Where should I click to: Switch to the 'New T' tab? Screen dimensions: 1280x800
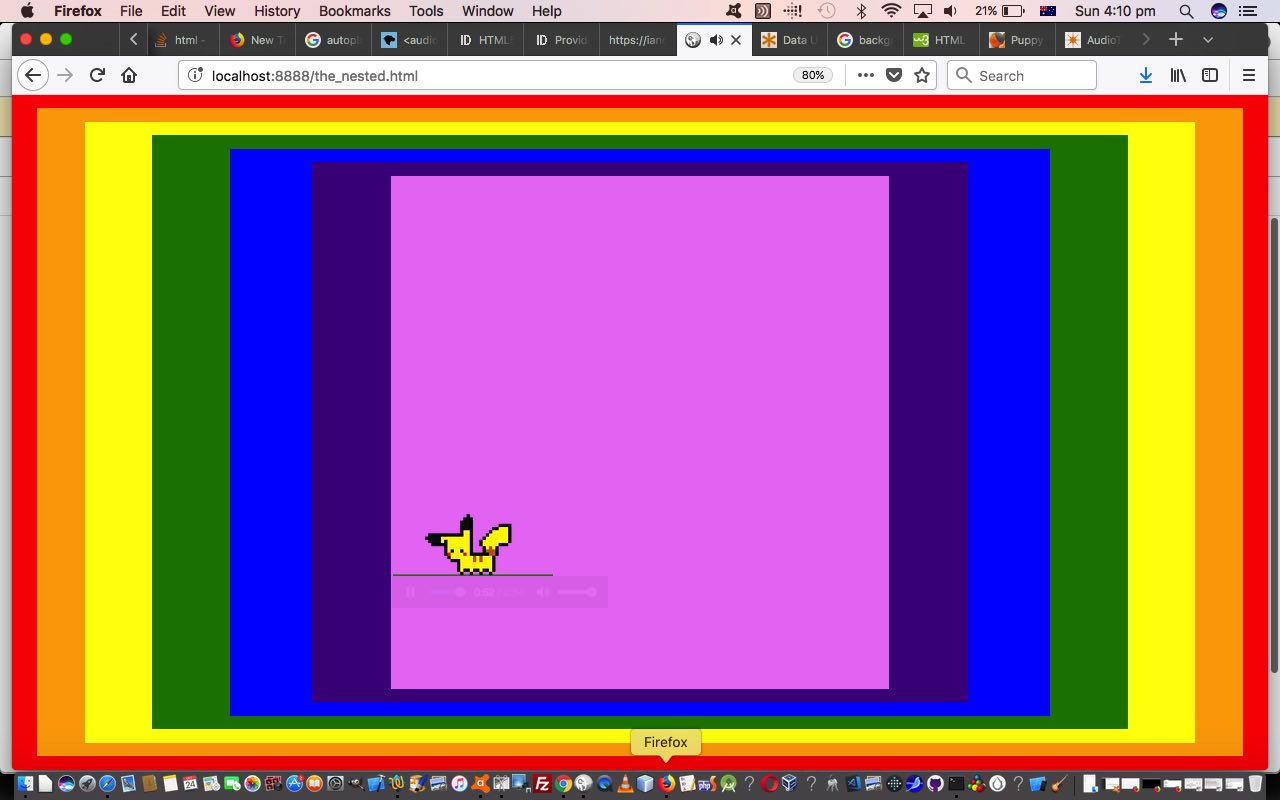click(259, 40)
